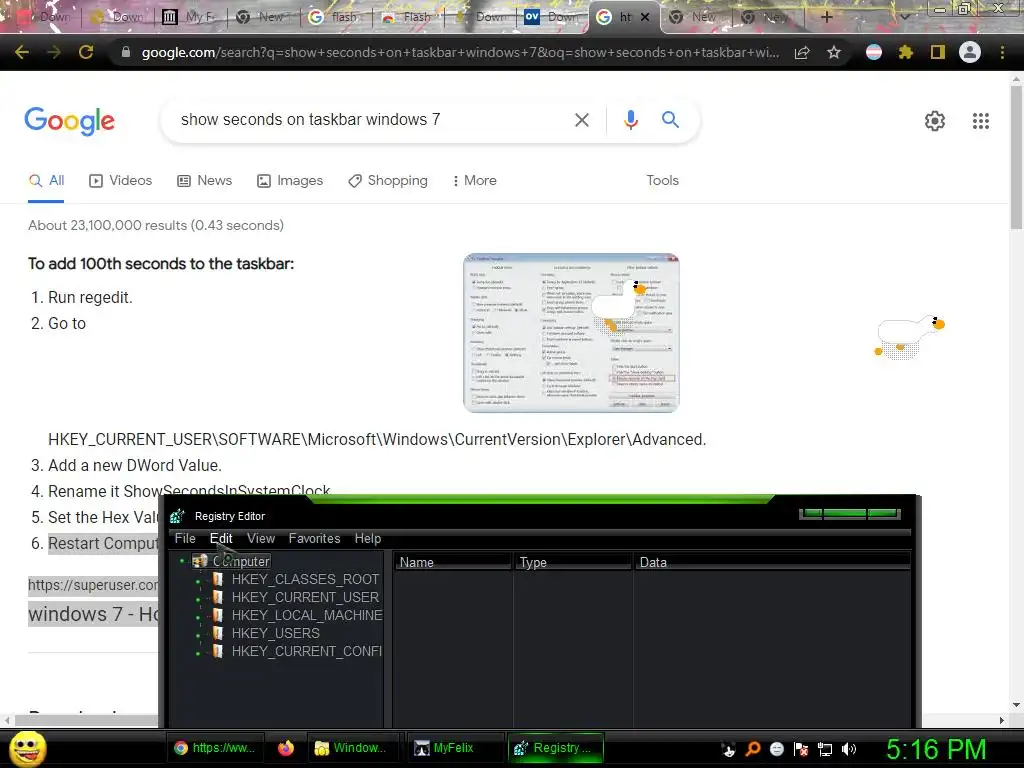Switch to Images results
1024x768 pixels.
point(290,180)
